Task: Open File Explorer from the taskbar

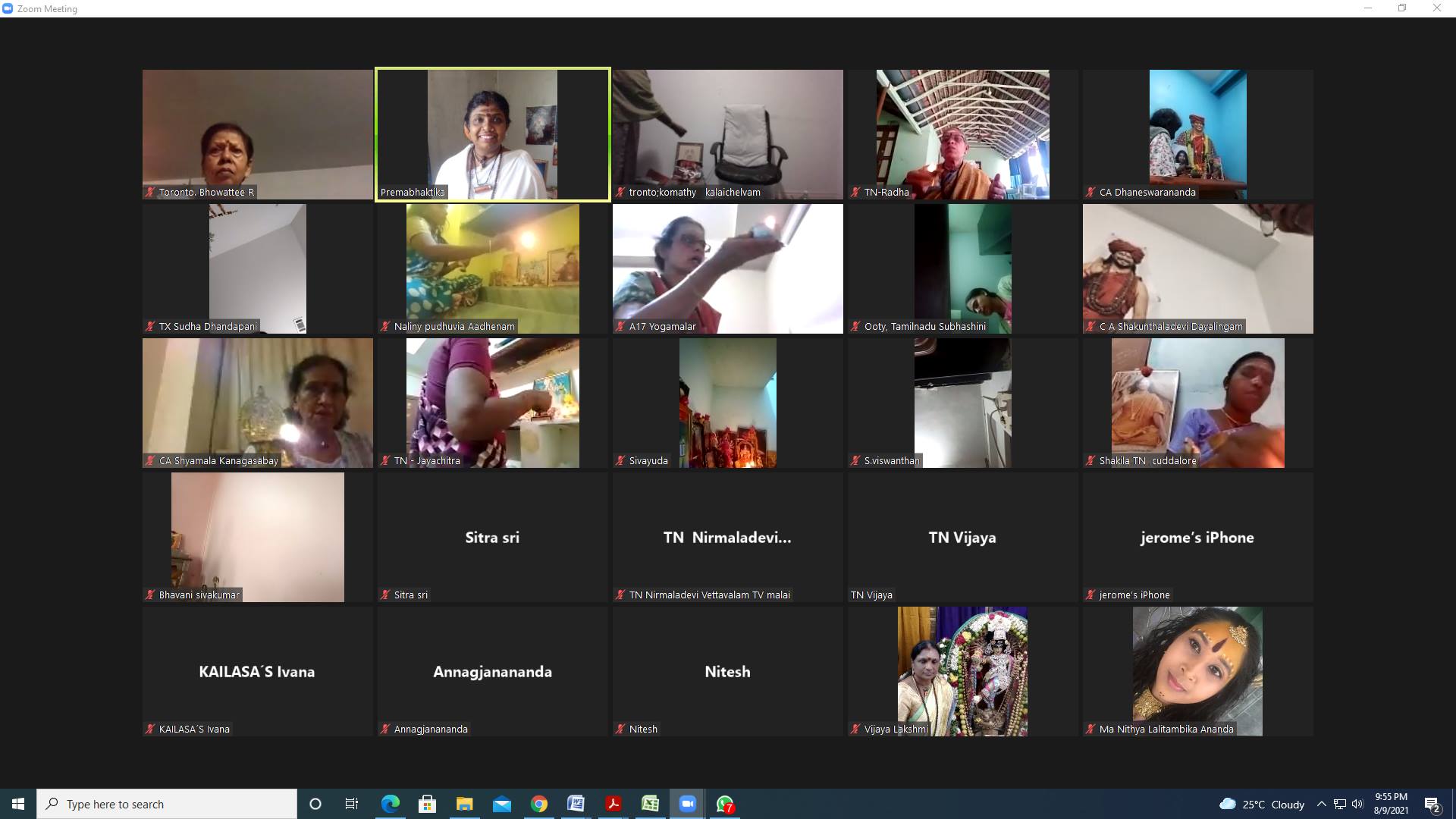Action: click(464, 804)
